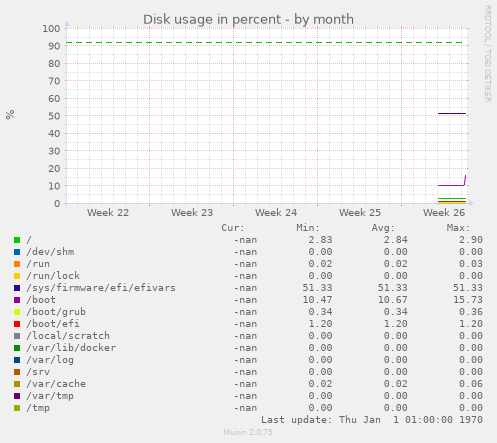Select the /var/lib/docker legend label
Screen dimensions: 497x443
(x=71, y=348)
